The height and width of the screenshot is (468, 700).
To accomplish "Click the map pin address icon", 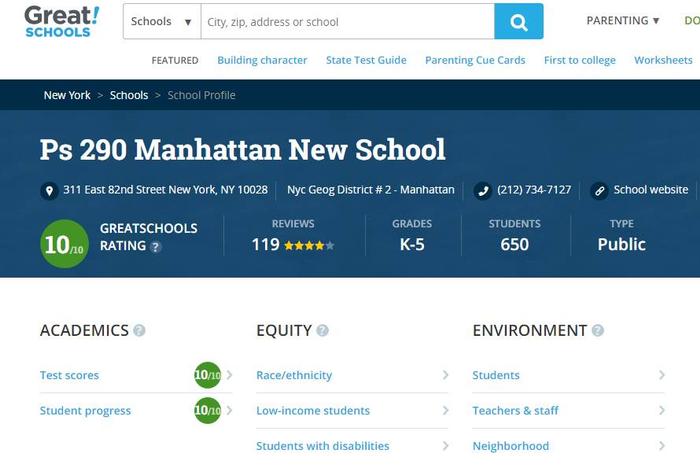I will (49, 191).
